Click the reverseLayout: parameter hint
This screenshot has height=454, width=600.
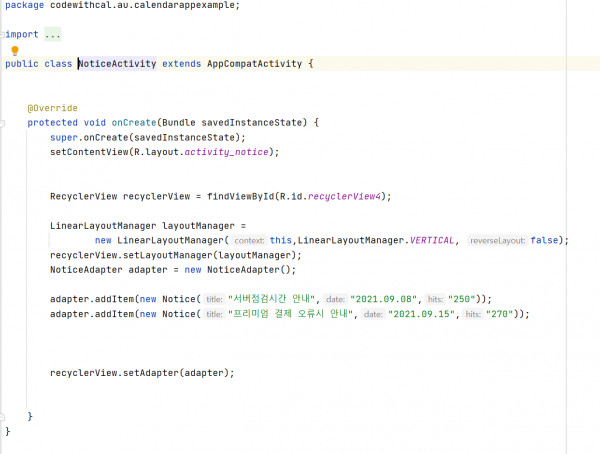[497, 240]
